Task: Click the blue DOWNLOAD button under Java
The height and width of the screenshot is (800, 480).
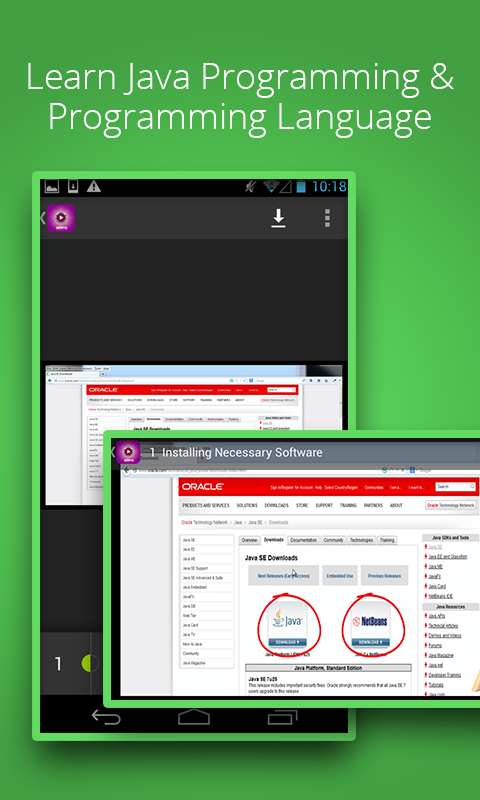Action: 287,642
